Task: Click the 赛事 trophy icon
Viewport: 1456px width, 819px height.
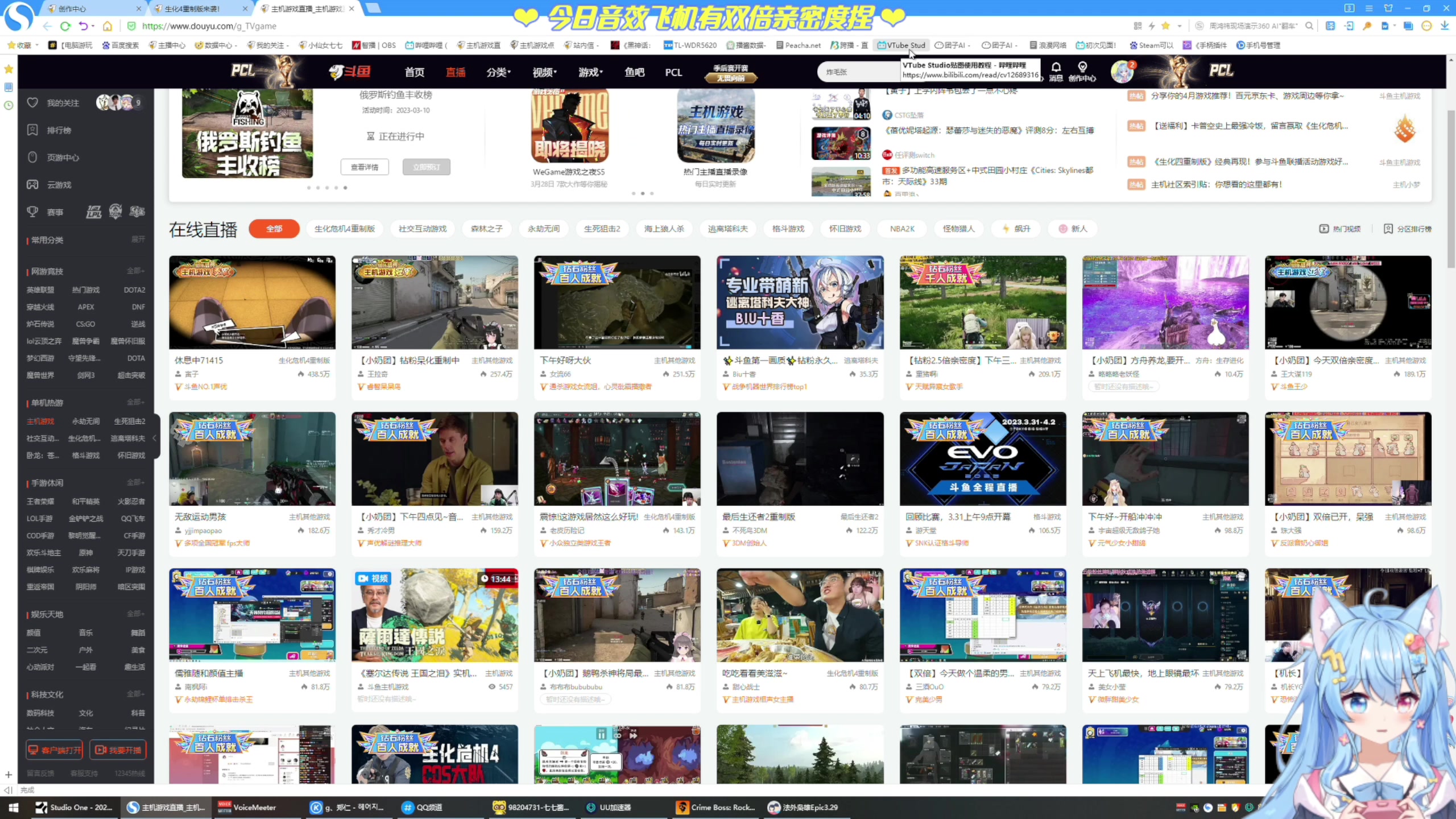Action: tap(32, 212)
